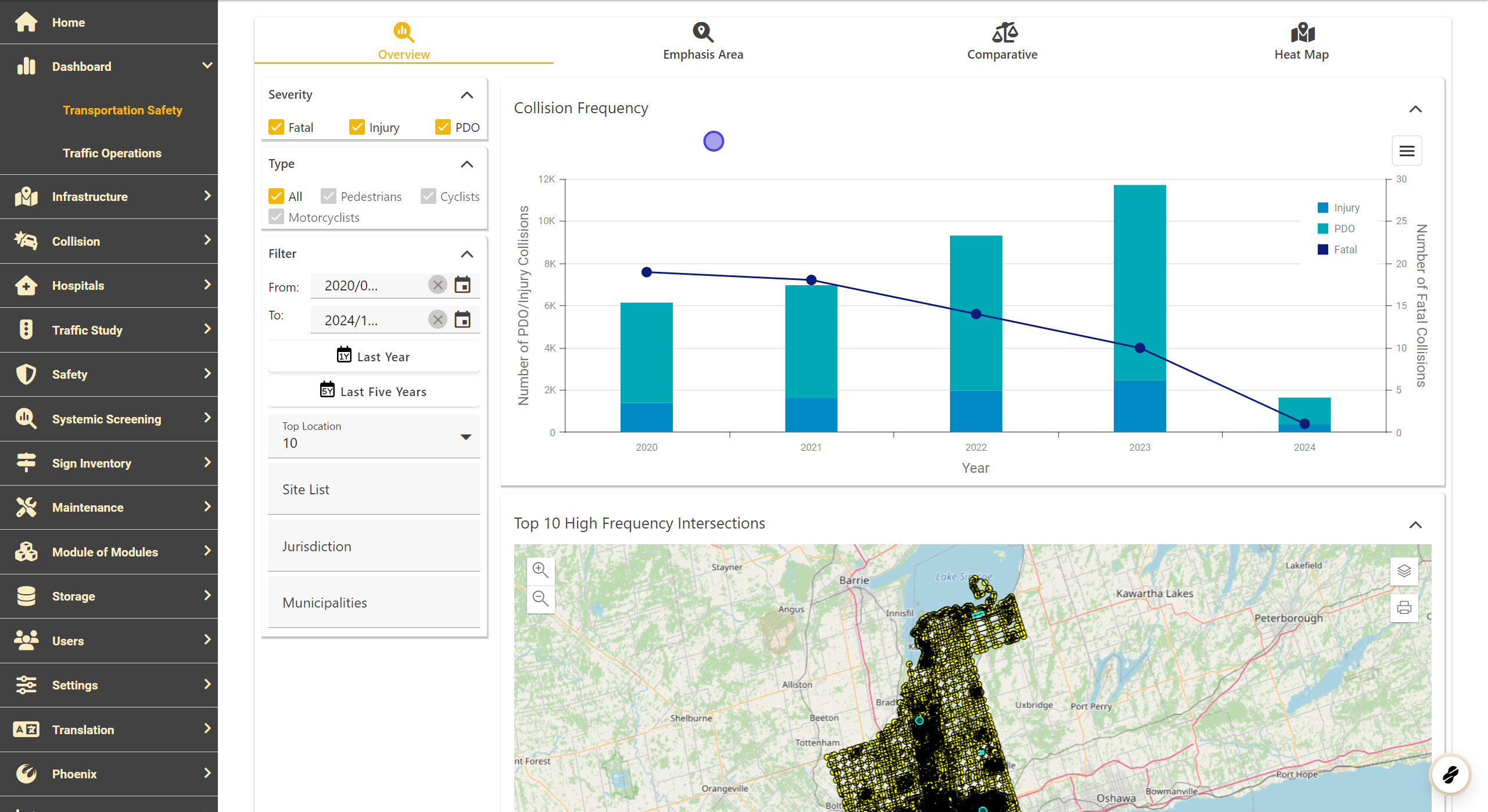The height and width of the screenshot is (812, 1488).
Task: Clear the To date field
Action: (438, 319)
